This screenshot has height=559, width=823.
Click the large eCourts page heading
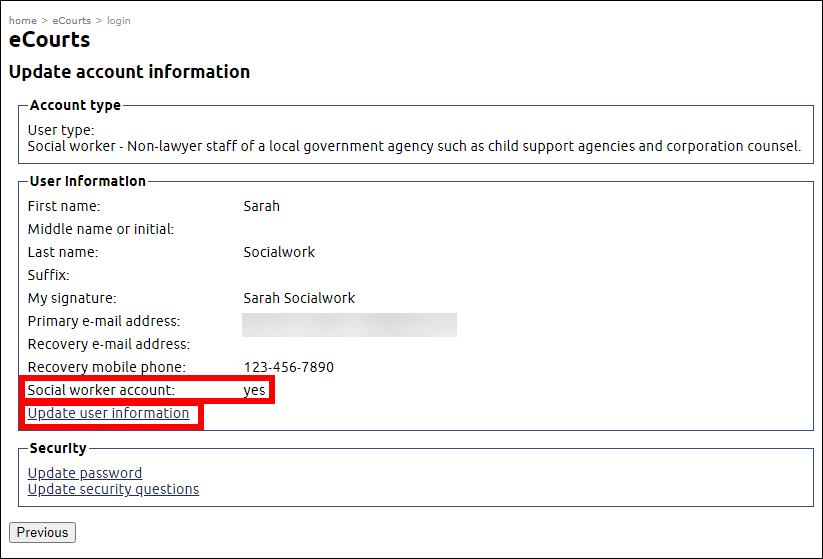50,40
